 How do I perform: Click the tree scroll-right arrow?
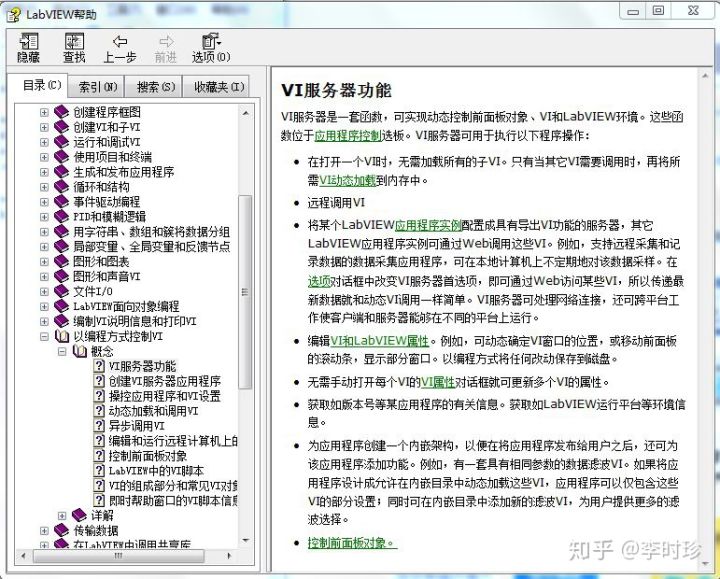click(229, 556)
